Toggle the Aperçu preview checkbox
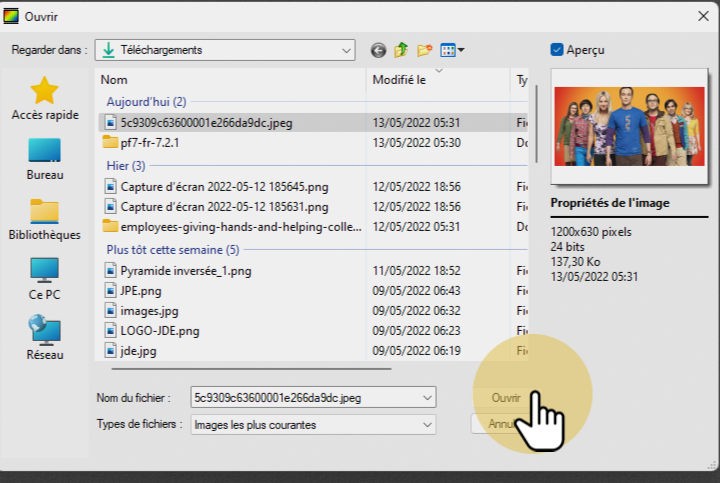The height and width of the screenshot is (483, 720). tap(557, 50)
